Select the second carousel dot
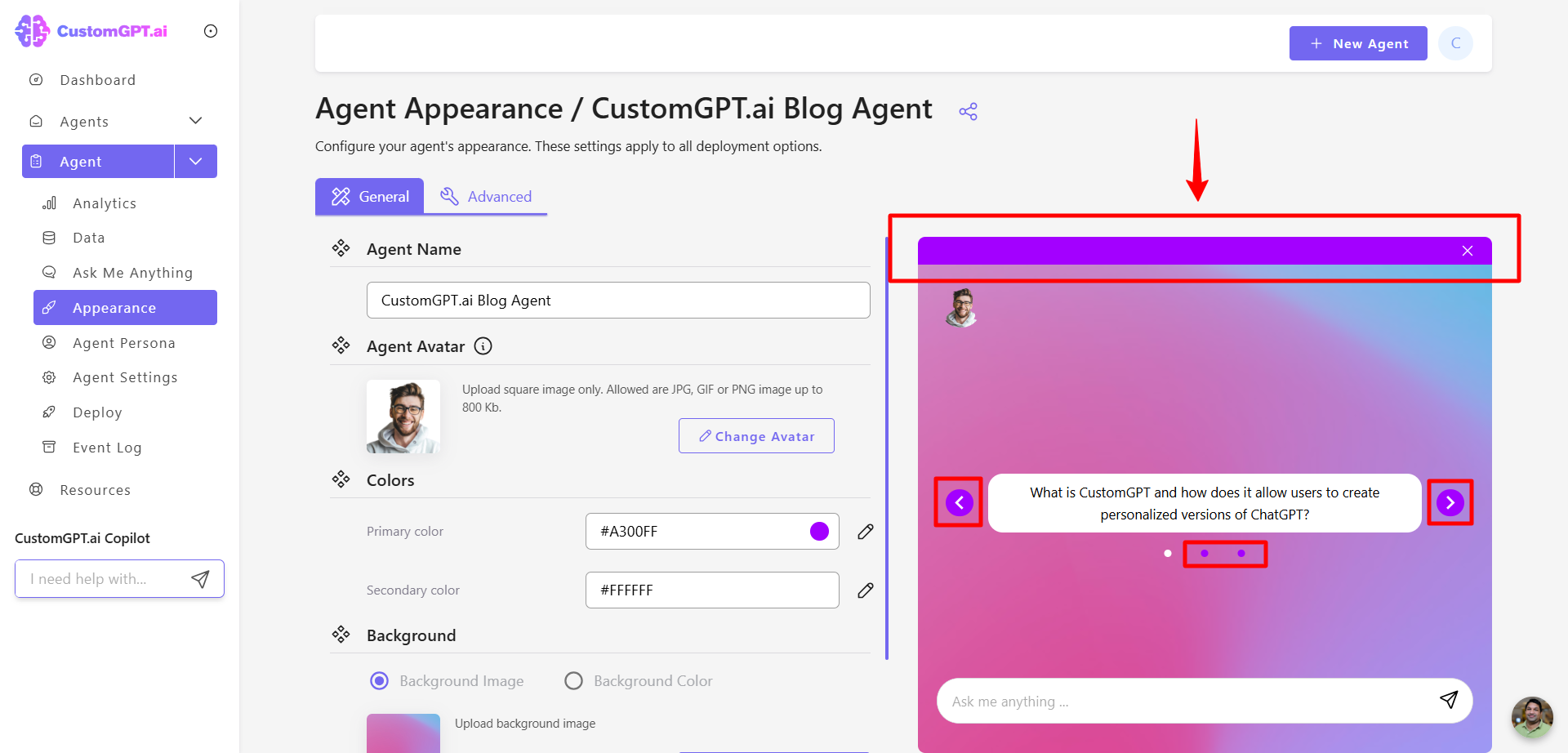The height and width of the screenshot is (753, 1568). [1205, 554]
